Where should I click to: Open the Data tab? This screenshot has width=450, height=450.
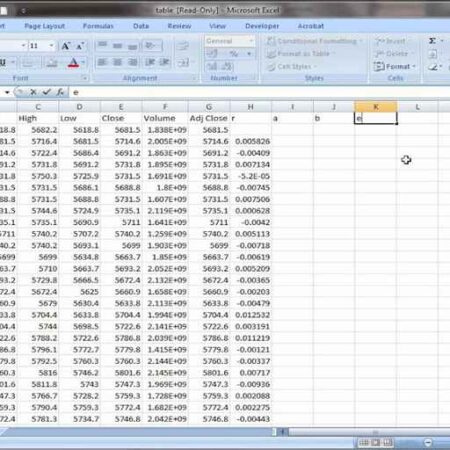coord(141,26)
